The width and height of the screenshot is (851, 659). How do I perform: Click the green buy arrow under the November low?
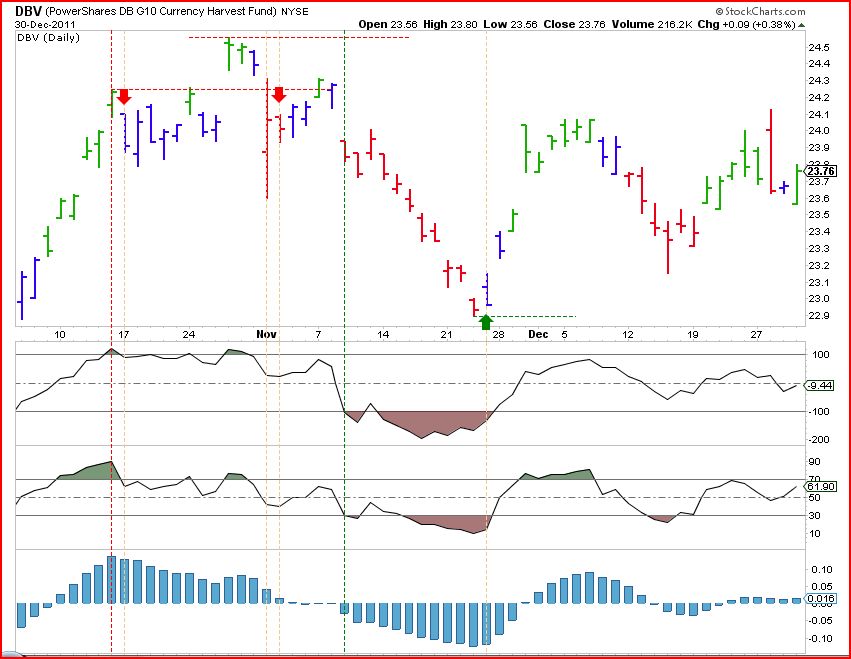[x=486, y=322]
